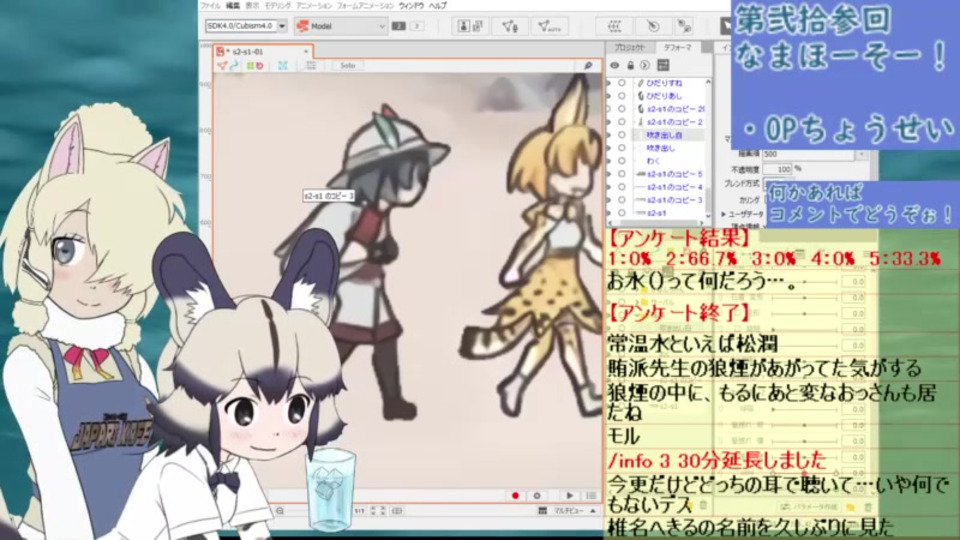Select the manual mesh edit tool icon
The height and width of the screenshot is (540, 960).
pyautogui.click(x=510, y=26)
